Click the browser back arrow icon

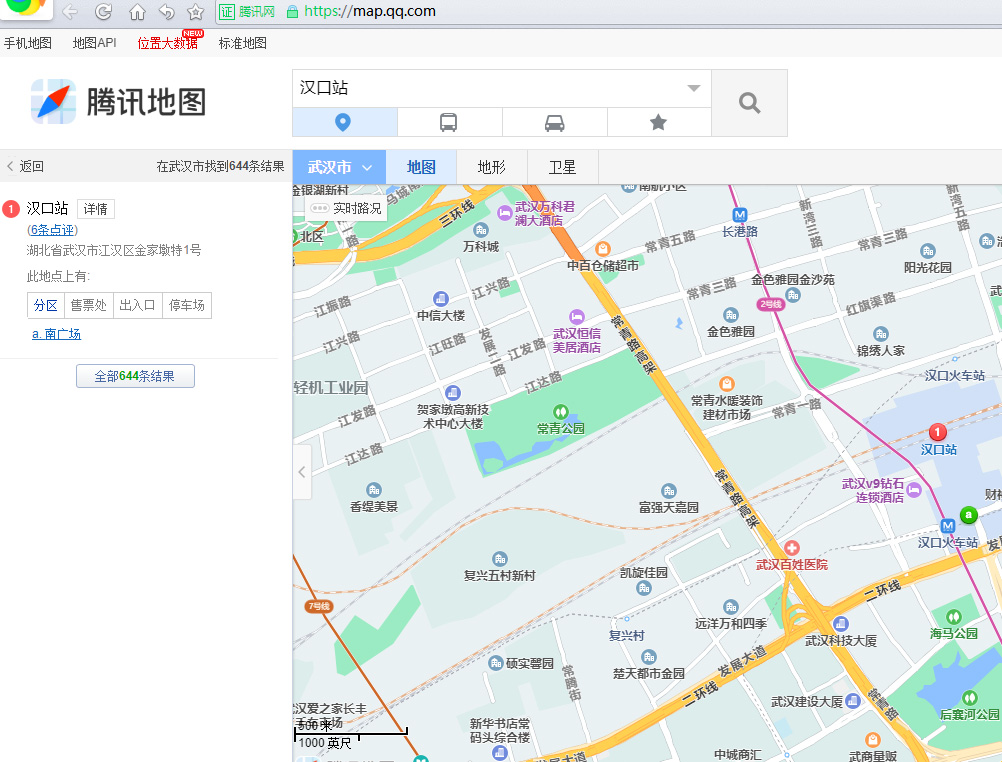[70, 12]
